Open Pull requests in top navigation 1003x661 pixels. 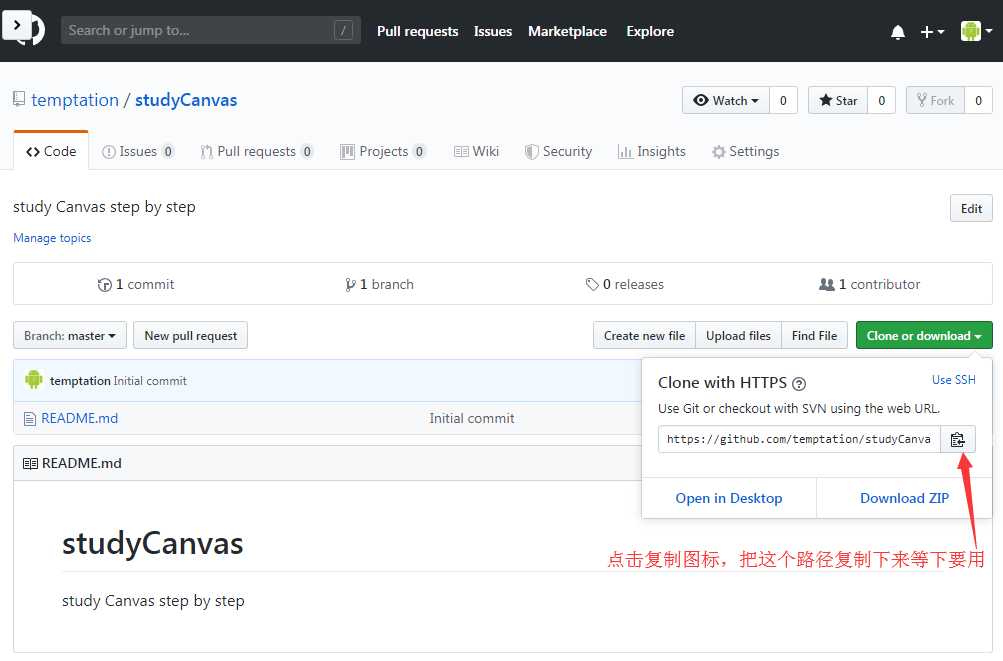[417, 31]
